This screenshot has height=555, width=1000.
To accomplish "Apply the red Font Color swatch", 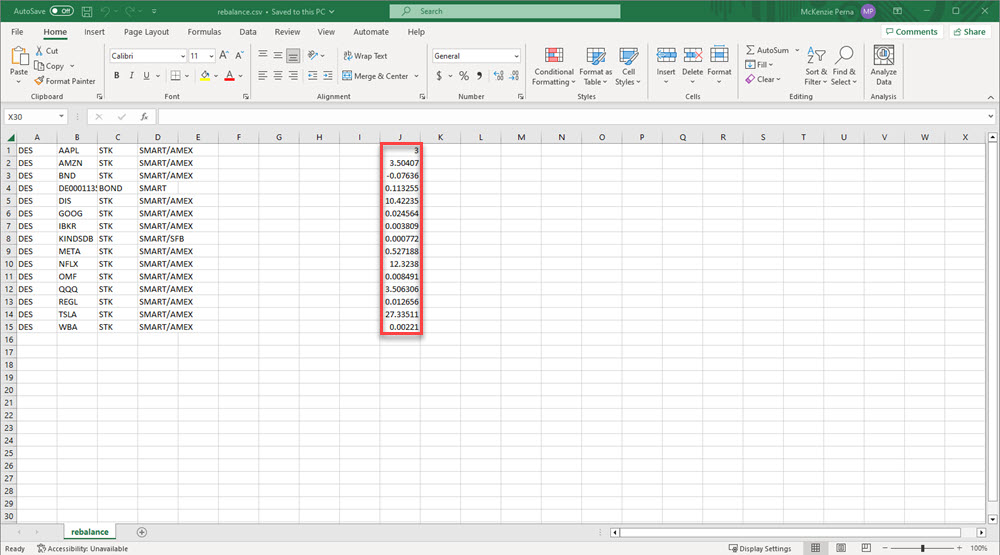I will click(x=230, y=76).
